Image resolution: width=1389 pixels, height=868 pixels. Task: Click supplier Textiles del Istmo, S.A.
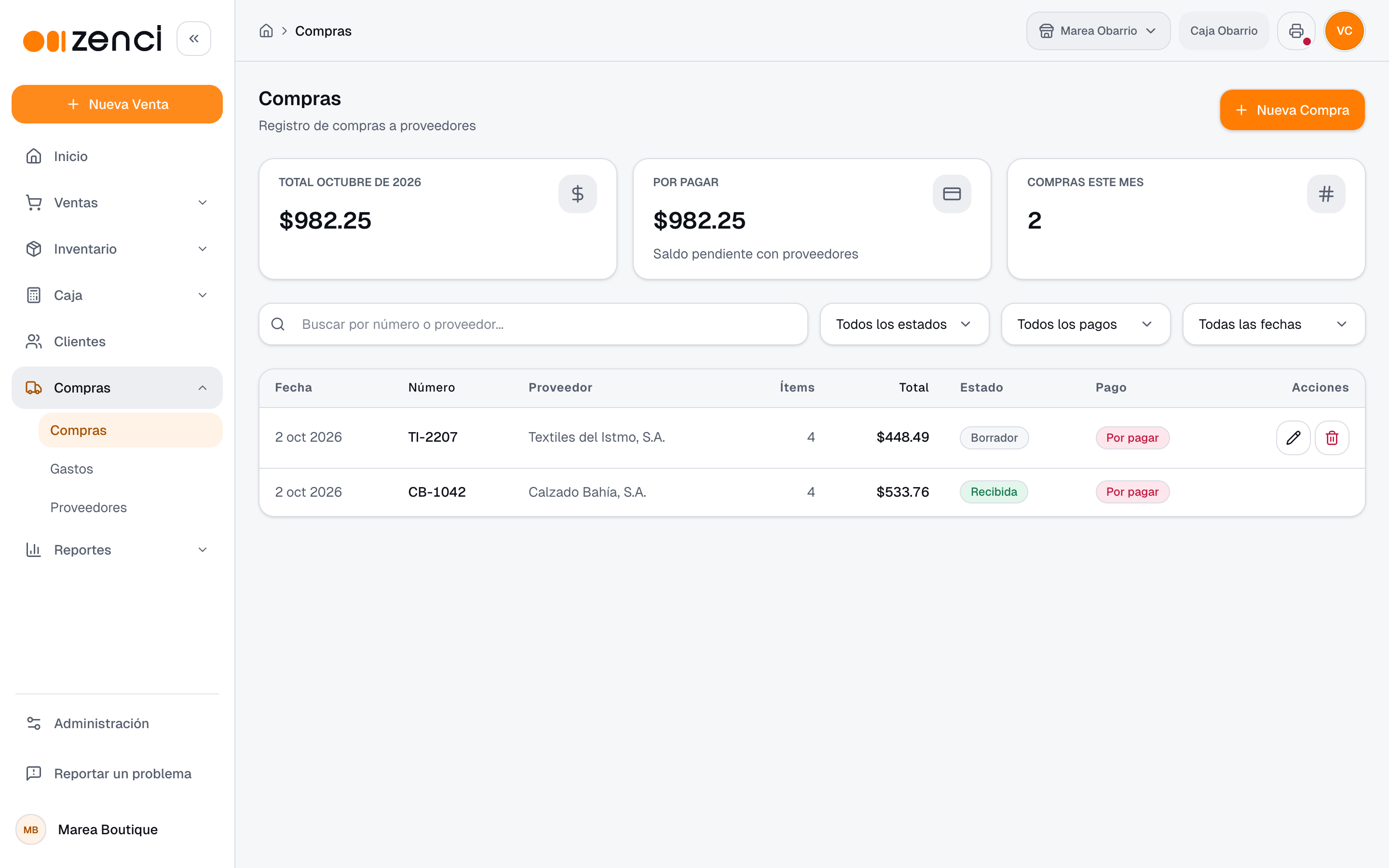[596, 437]
